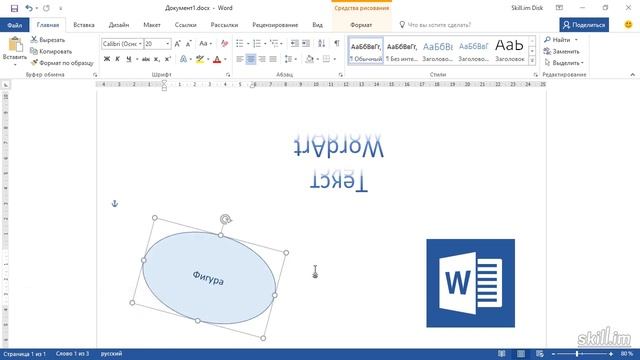Image resolution: width=640 pixels, height=360 pixels.
Task: Apply the red font color
Action: pyautogui.click(x=217, y=60)
